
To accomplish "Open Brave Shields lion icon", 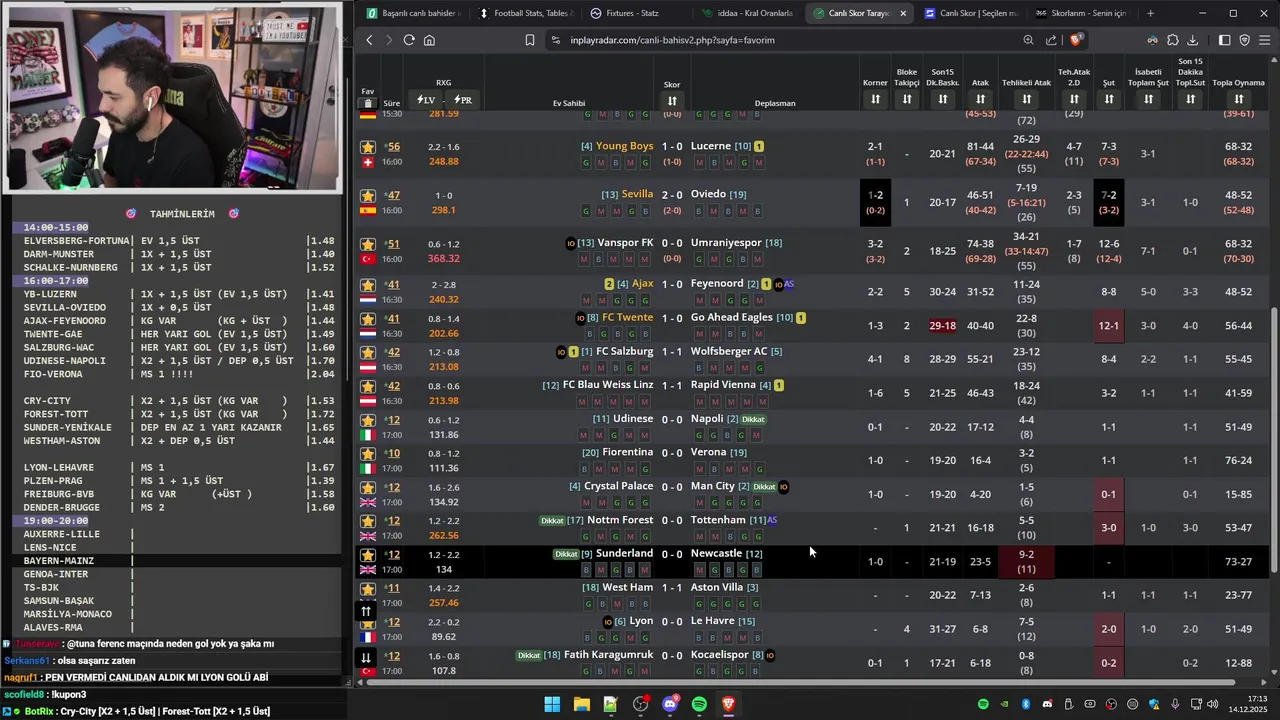I will [x=1076, y=40].
